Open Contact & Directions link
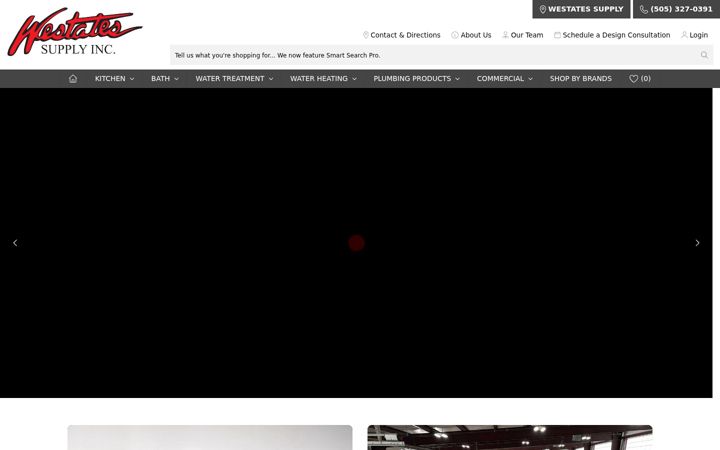The width and height of the screenshot is (720, 450). pos(405,35)
